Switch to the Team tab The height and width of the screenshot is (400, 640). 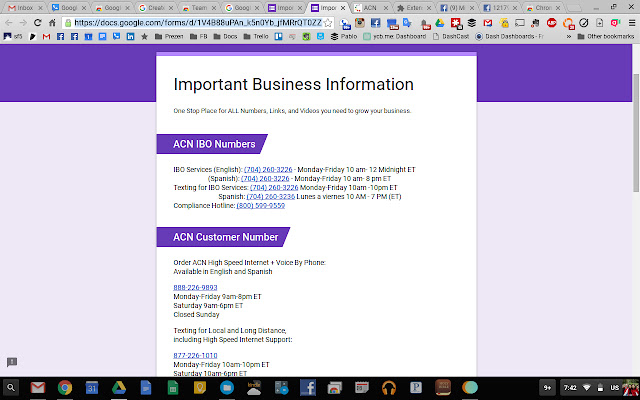click(x=198, y=8)
